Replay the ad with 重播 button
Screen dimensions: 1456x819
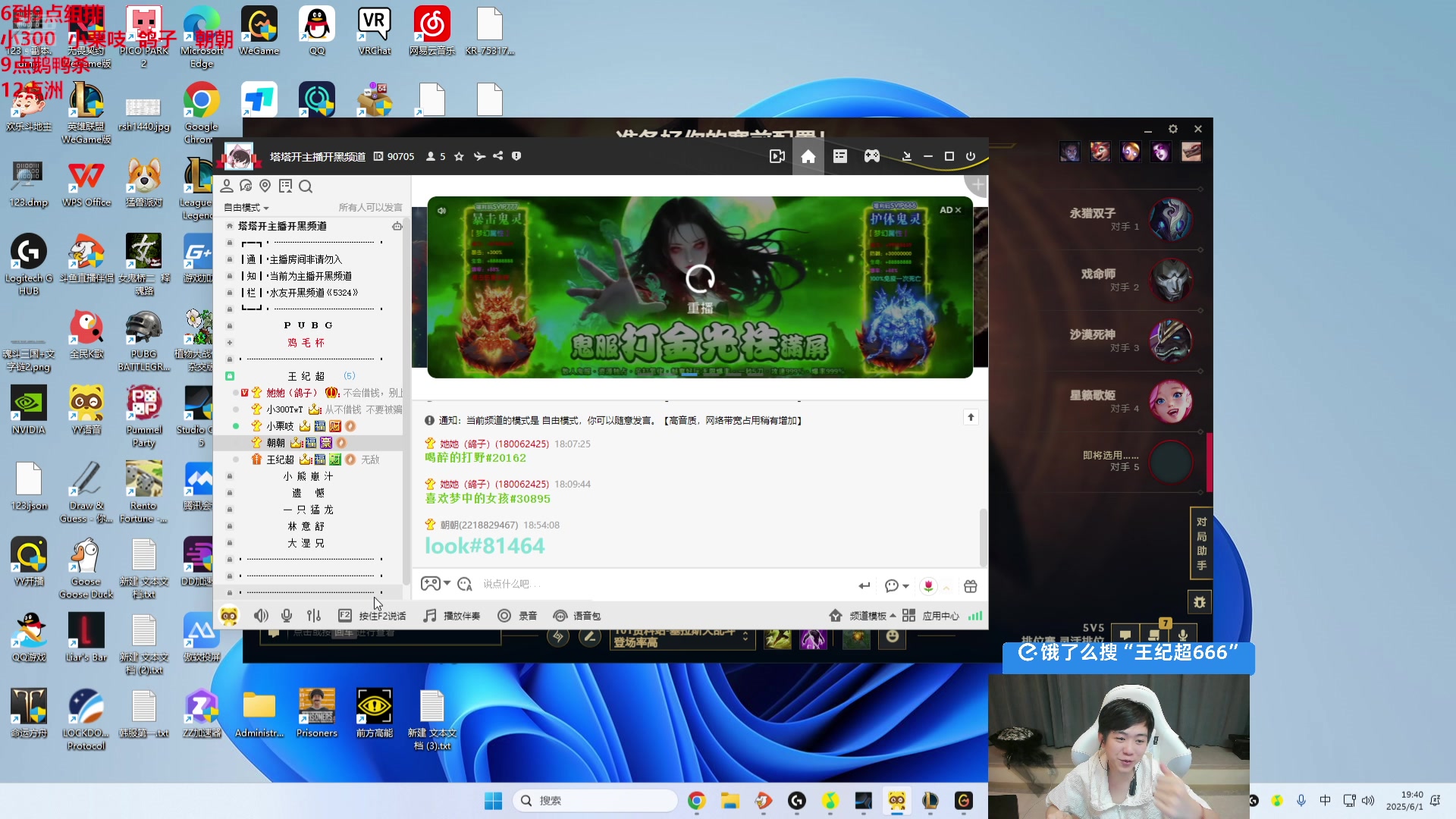[700, 289]
